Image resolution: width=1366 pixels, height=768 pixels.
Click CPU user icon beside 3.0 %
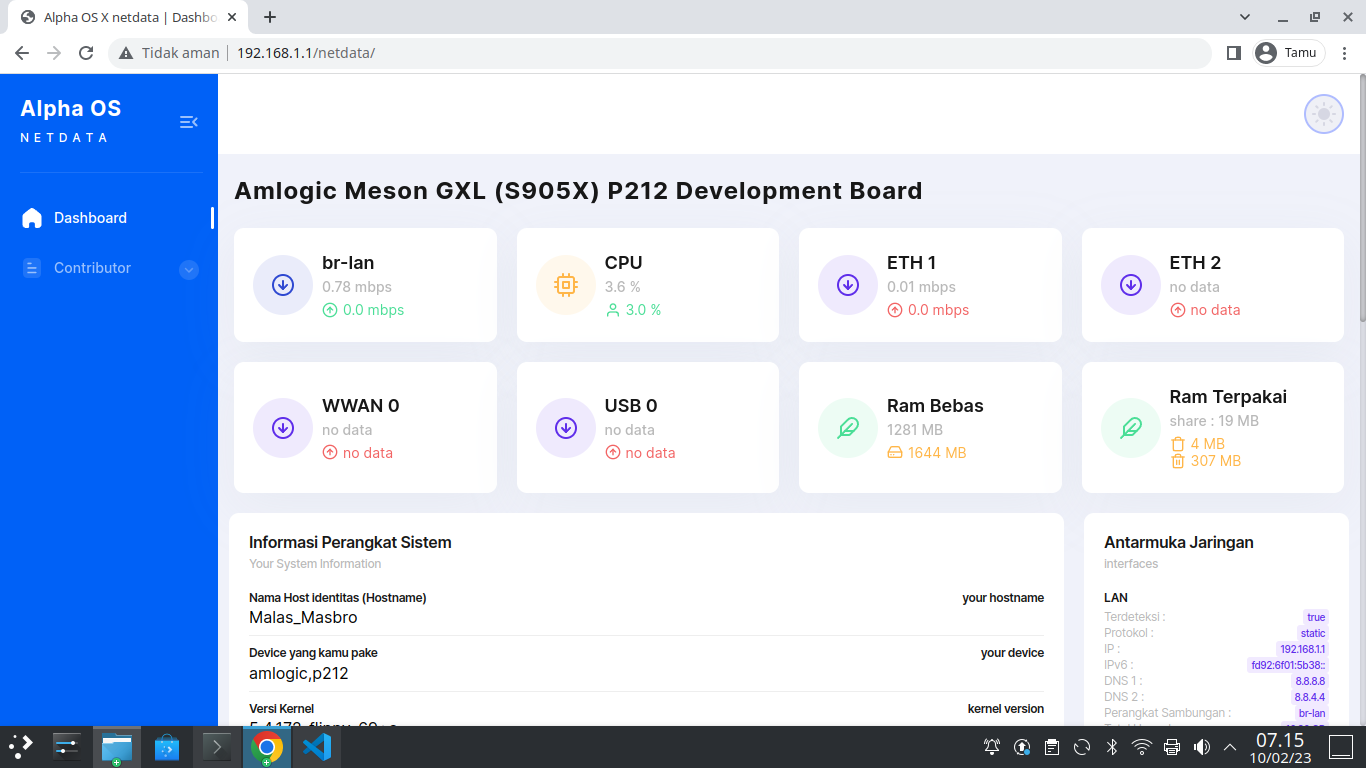point(613,310)
